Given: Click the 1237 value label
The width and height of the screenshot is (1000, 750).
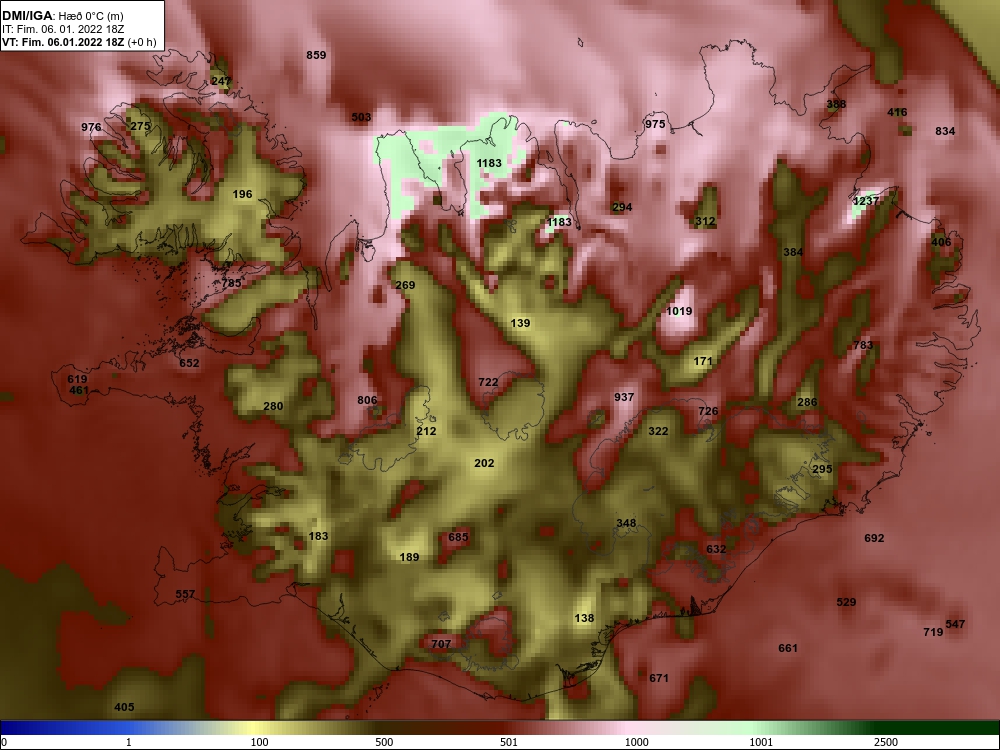Looking at the screenshot, I should (866, 200).
